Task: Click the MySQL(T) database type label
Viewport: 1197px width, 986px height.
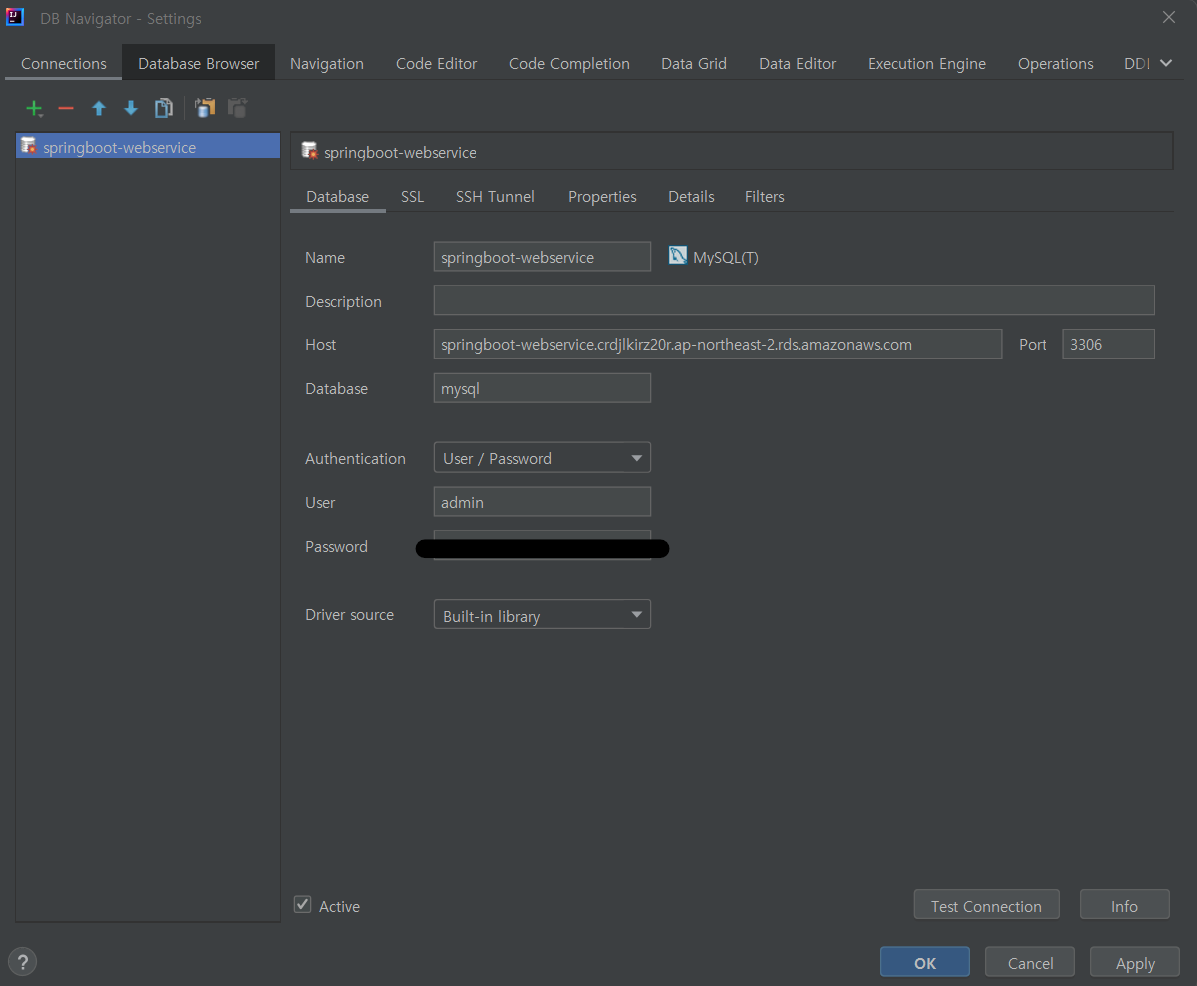Action: (x=726, y=258)
